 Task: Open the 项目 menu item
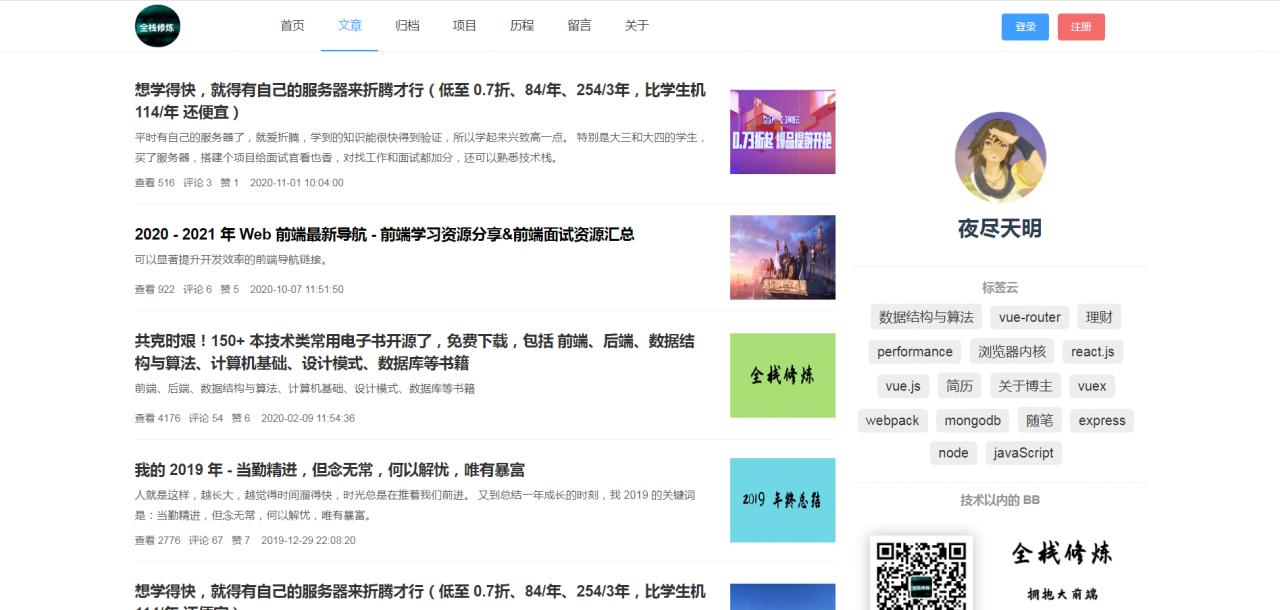coord(464,26)
